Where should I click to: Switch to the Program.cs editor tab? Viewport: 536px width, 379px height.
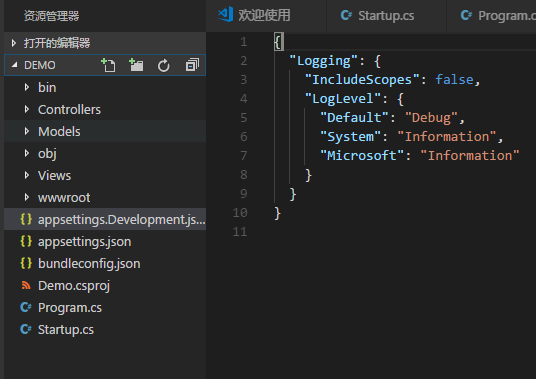click(492, 16)
